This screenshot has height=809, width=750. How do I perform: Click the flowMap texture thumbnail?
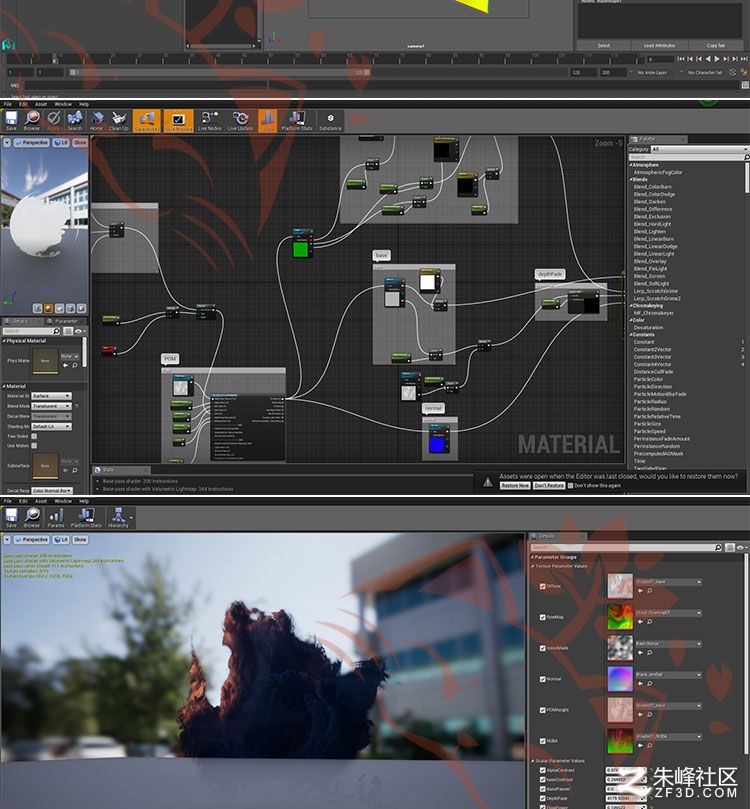click(x=620, y=617)
